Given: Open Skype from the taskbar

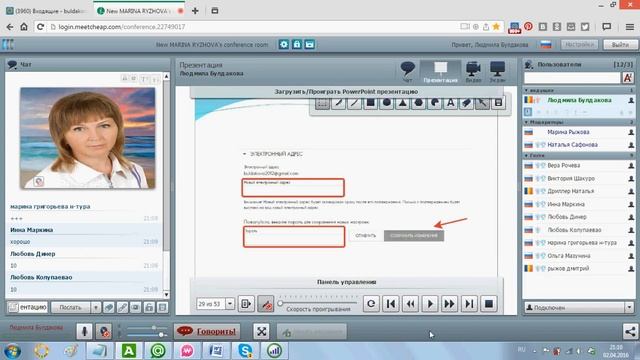Looking at the screenshot, I should [x=245, y=351].
